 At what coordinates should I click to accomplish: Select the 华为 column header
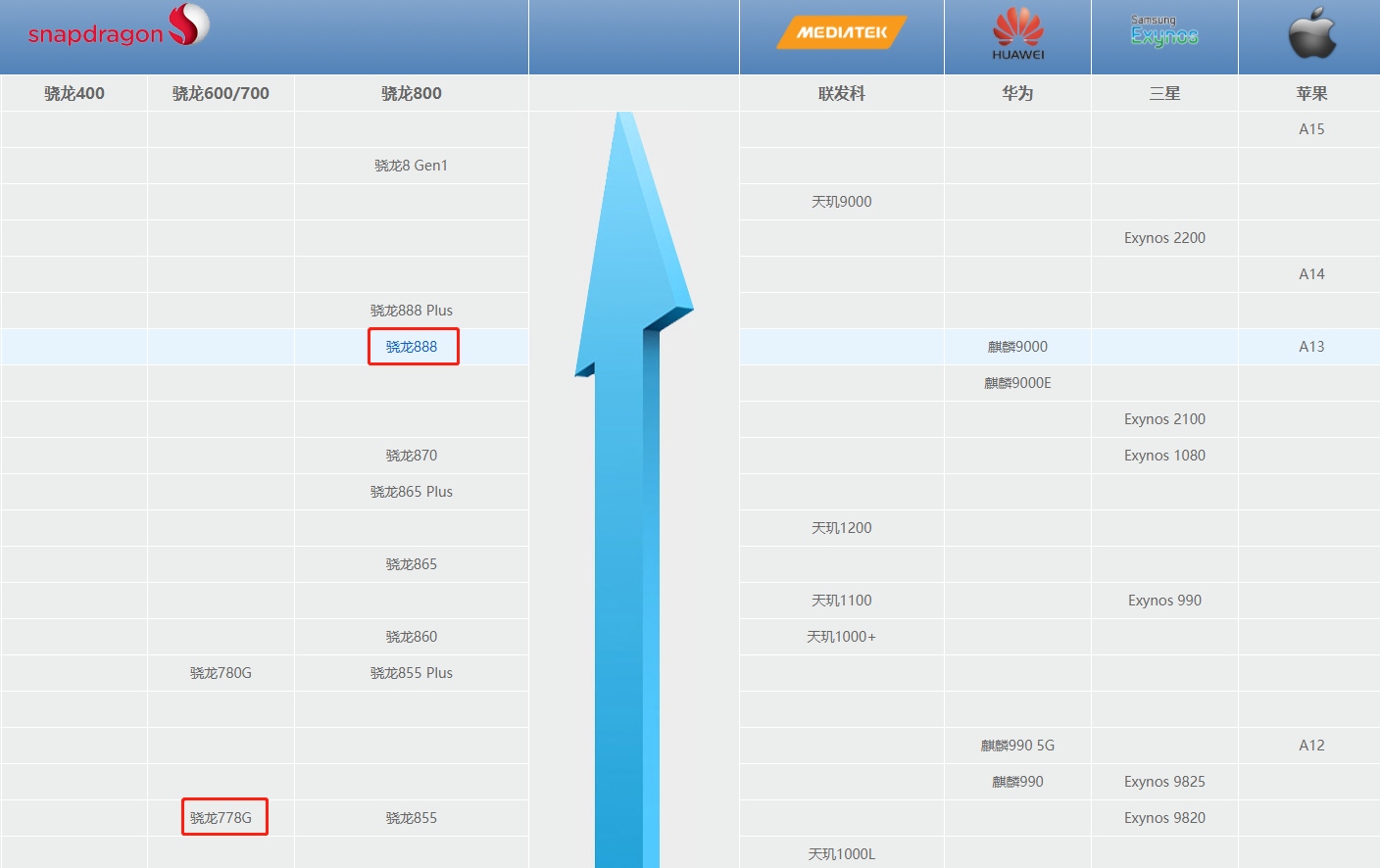1017,93
